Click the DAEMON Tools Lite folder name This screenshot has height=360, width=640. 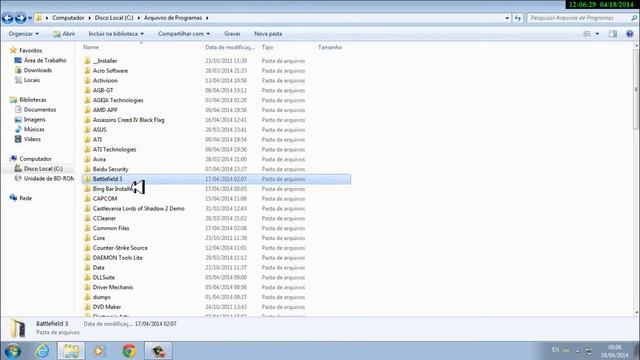tap(118, 258)
